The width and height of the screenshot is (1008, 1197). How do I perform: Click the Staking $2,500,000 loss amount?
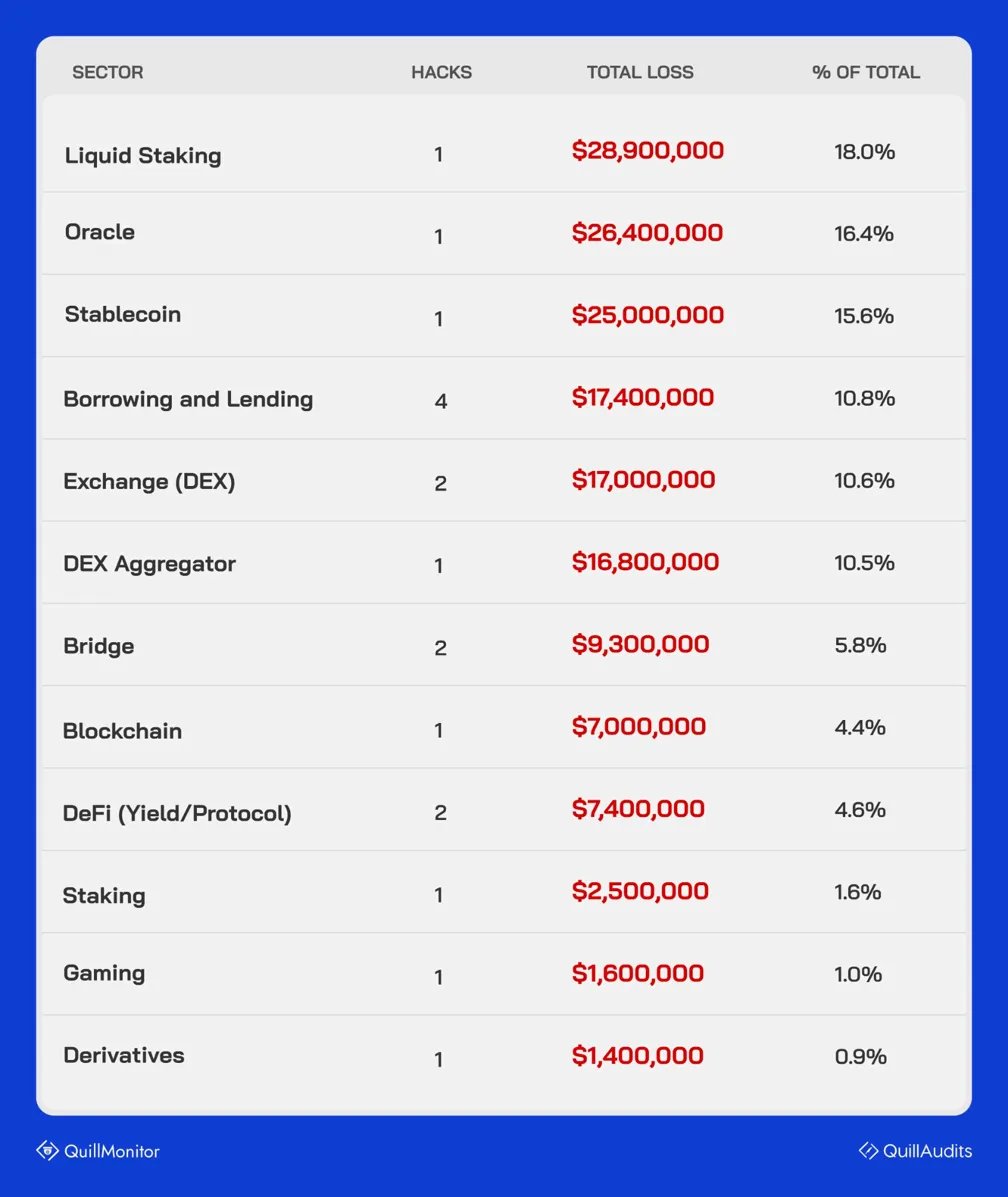click(x=640, y=891)
